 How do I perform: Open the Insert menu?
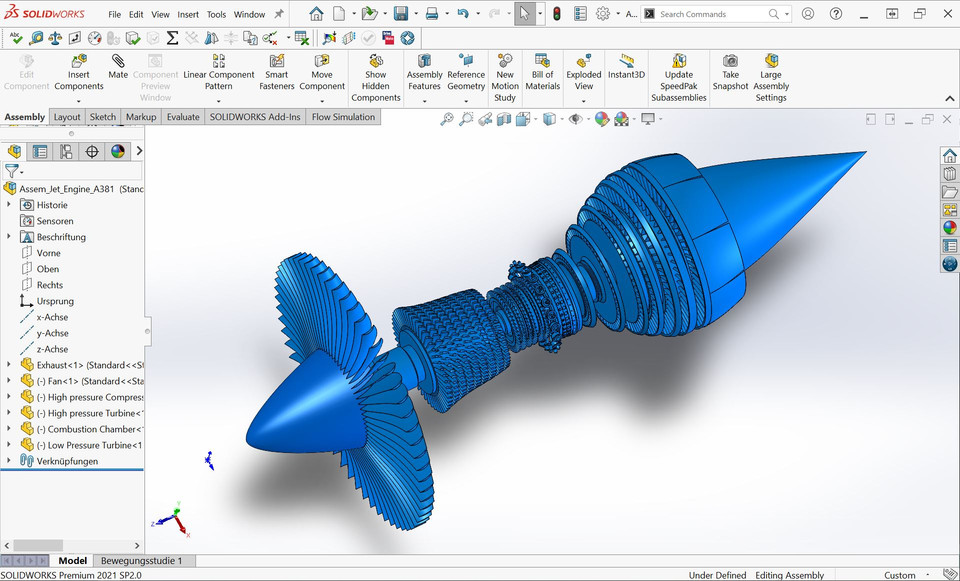tap(187, 14)
